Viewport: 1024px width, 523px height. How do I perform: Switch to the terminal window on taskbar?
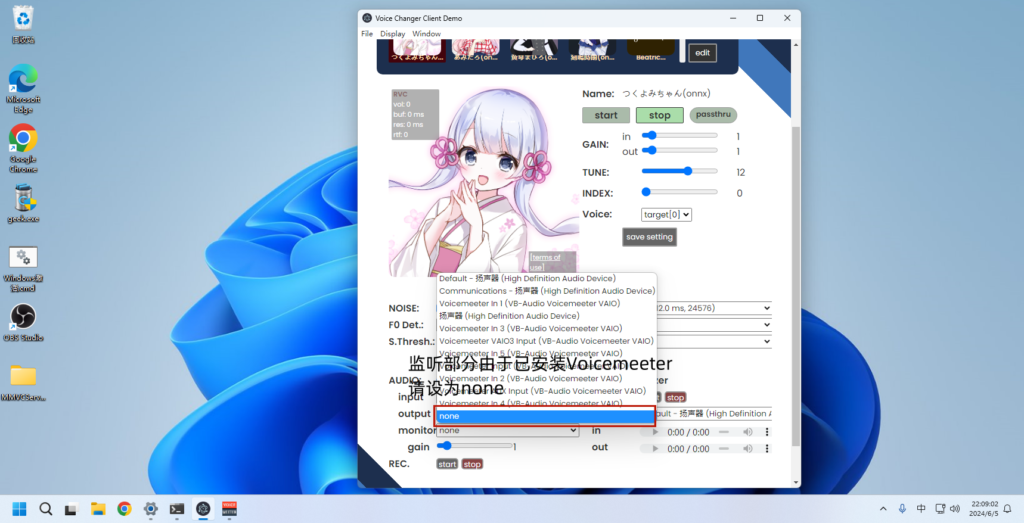pos(177,509)
